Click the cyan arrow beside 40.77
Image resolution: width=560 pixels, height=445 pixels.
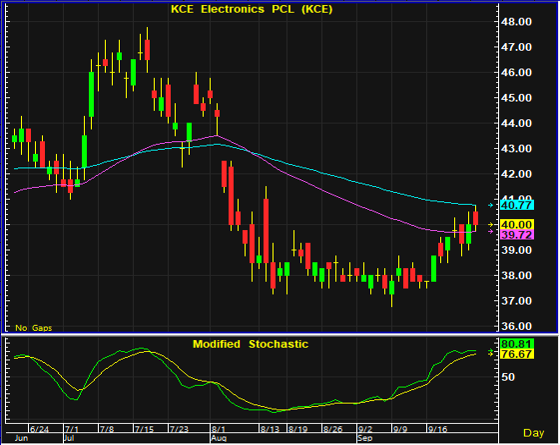coord(491,205)
